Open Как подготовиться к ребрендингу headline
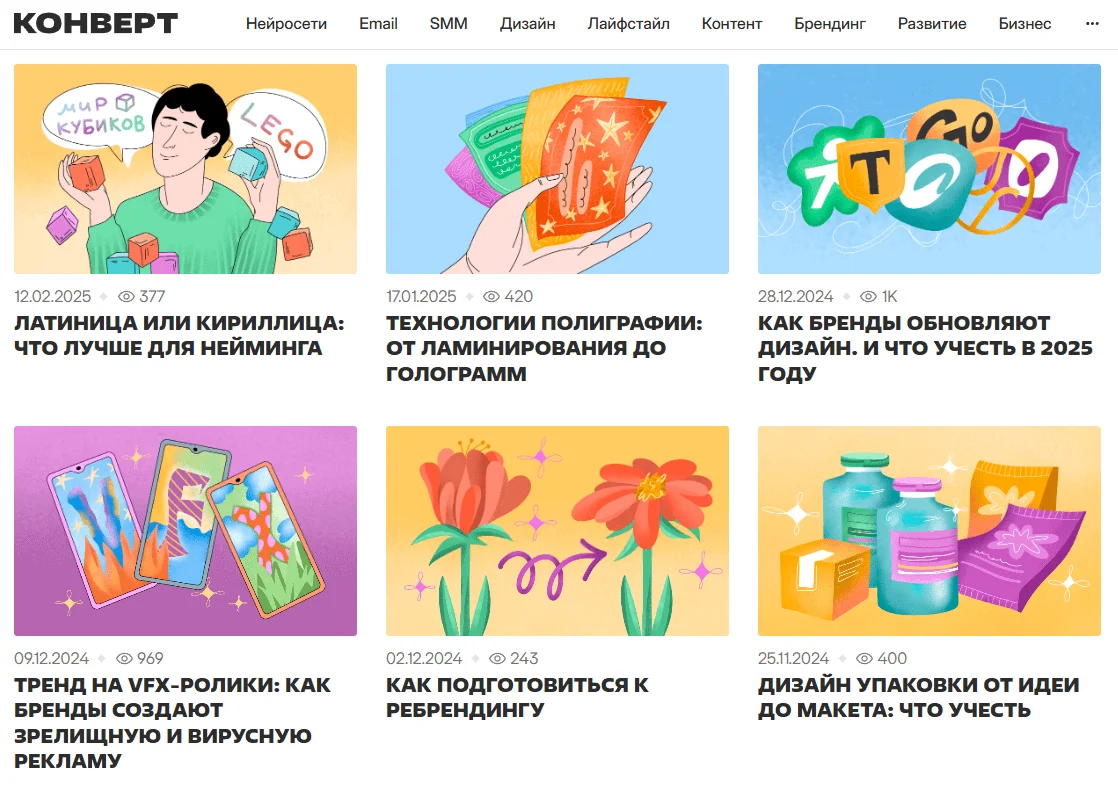The width and height of the screenshot is (1118, 790). pos(517,697)
